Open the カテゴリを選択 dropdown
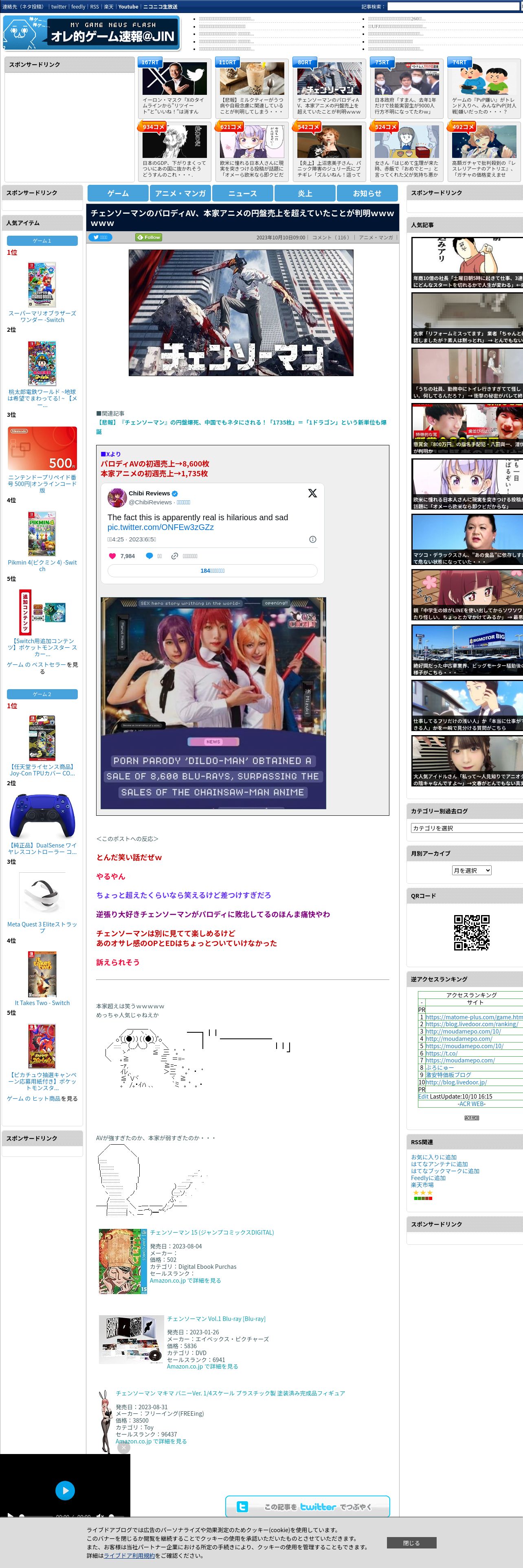Image resolution: width=523 pixels, height=1568 pixels. 467,828
